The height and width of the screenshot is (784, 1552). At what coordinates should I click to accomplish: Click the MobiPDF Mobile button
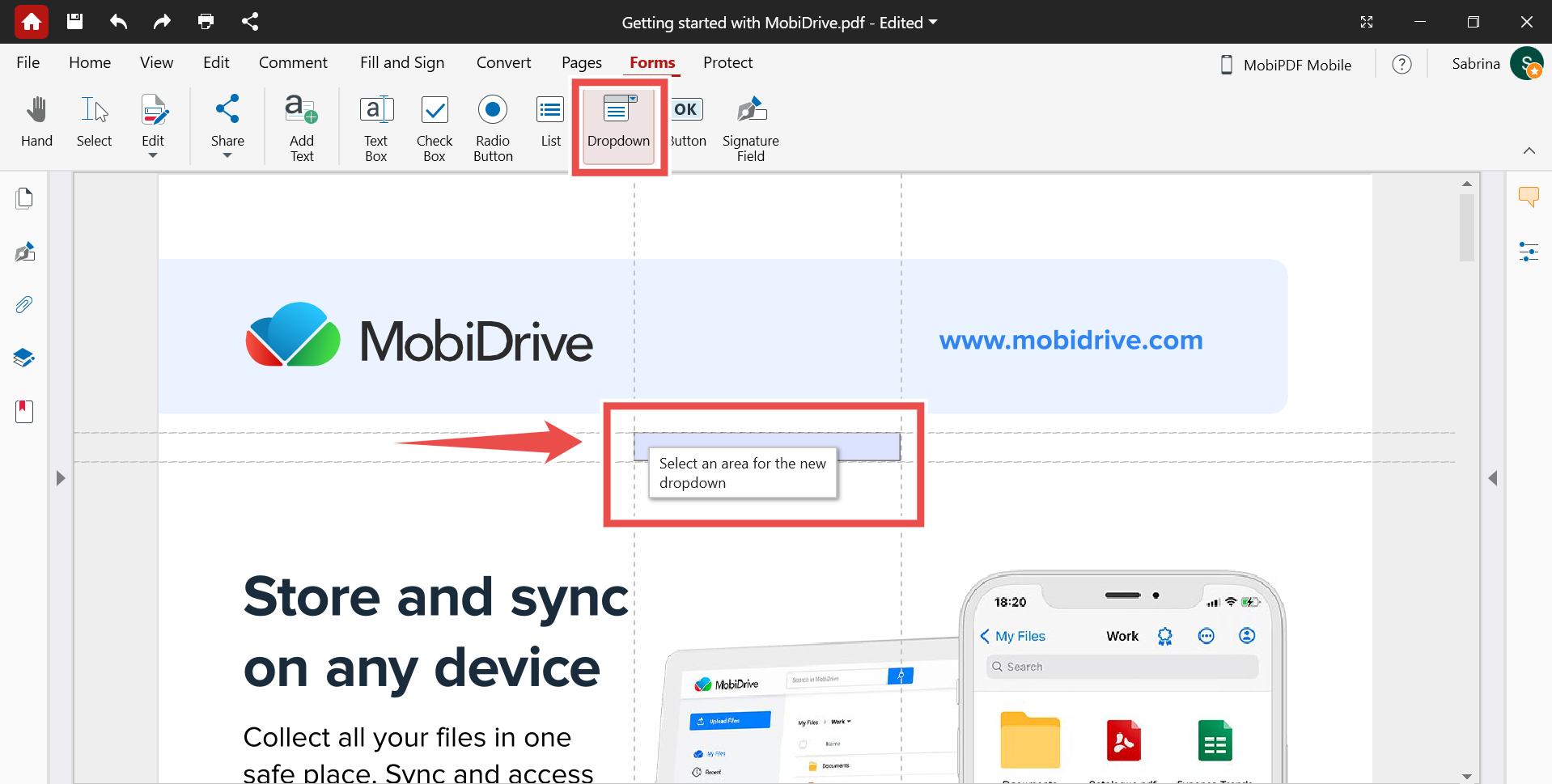tap(1286, 65)
